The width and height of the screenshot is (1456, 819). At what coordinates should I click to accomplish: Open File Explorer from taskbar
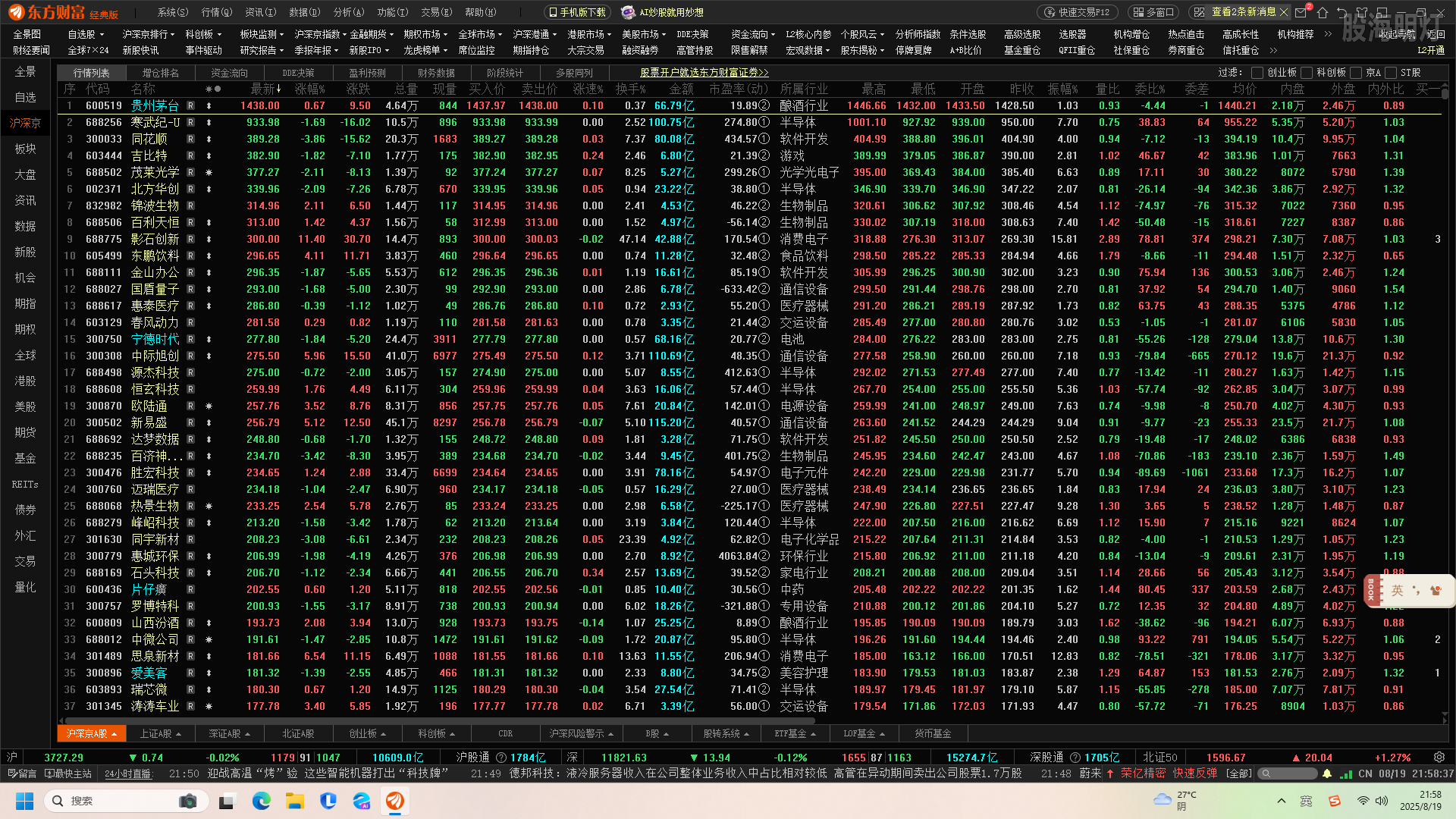[x=295, y=801]
